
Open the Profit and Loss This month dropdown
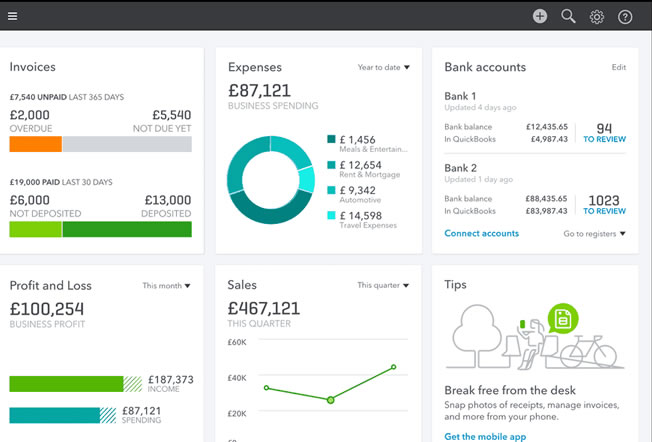click(166, 286)
